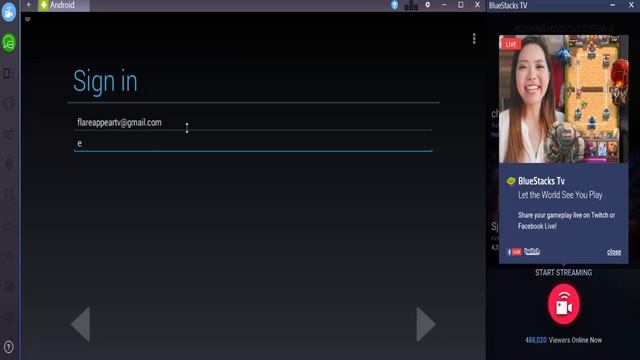The height and width of the screenshot is (360, 640).
Task: Click the START STREAMING label
Action: tap(564, 273)
